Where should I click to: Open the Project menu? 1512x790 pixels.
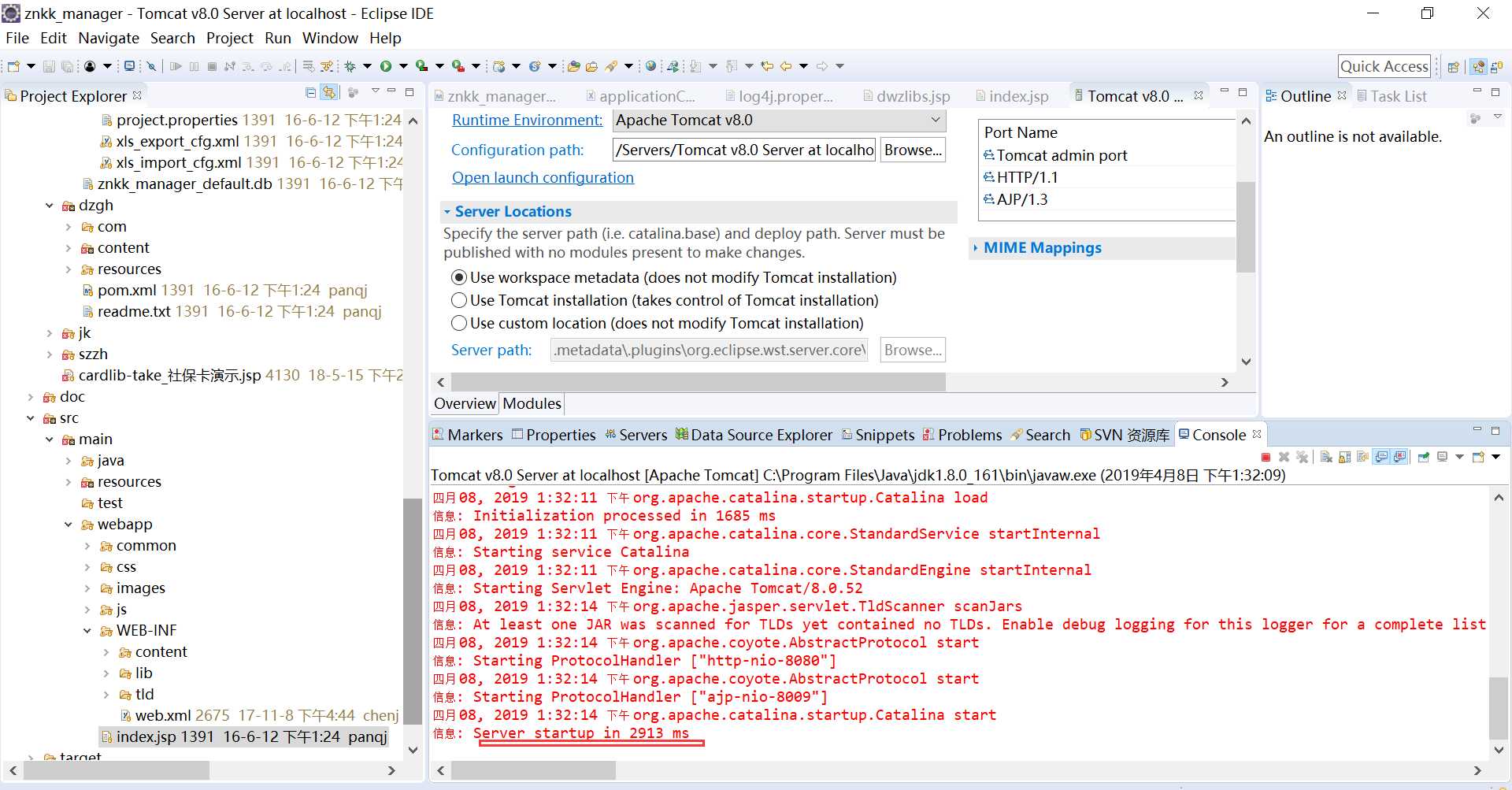coord(230,38)
